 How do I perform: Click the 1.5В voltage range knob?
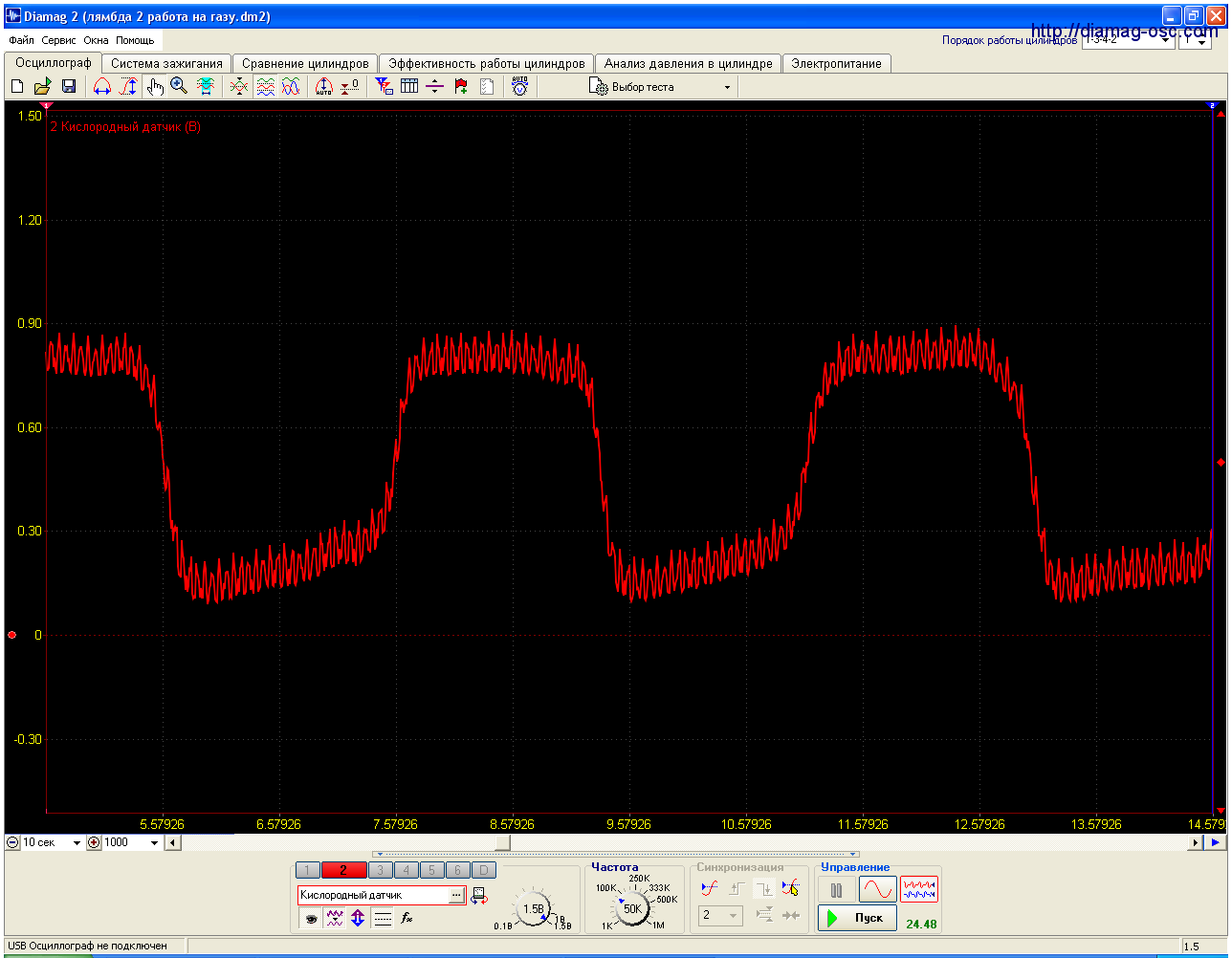click(x=533, y=909)
